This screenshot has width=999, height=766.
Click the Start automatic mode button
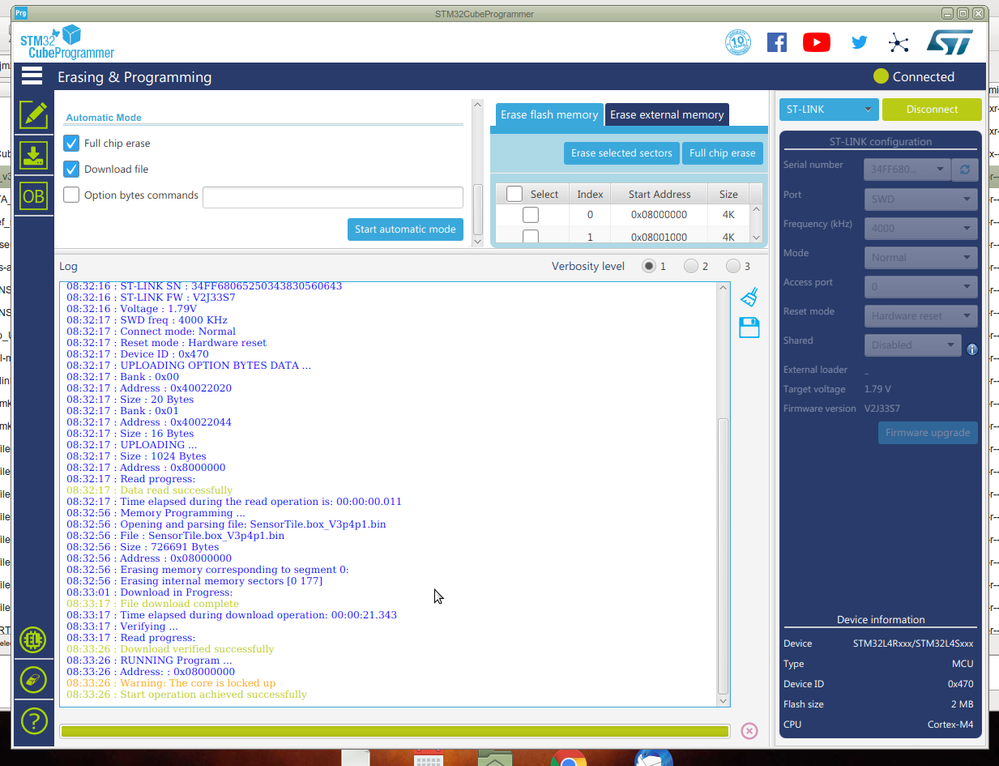click(405, 229)
